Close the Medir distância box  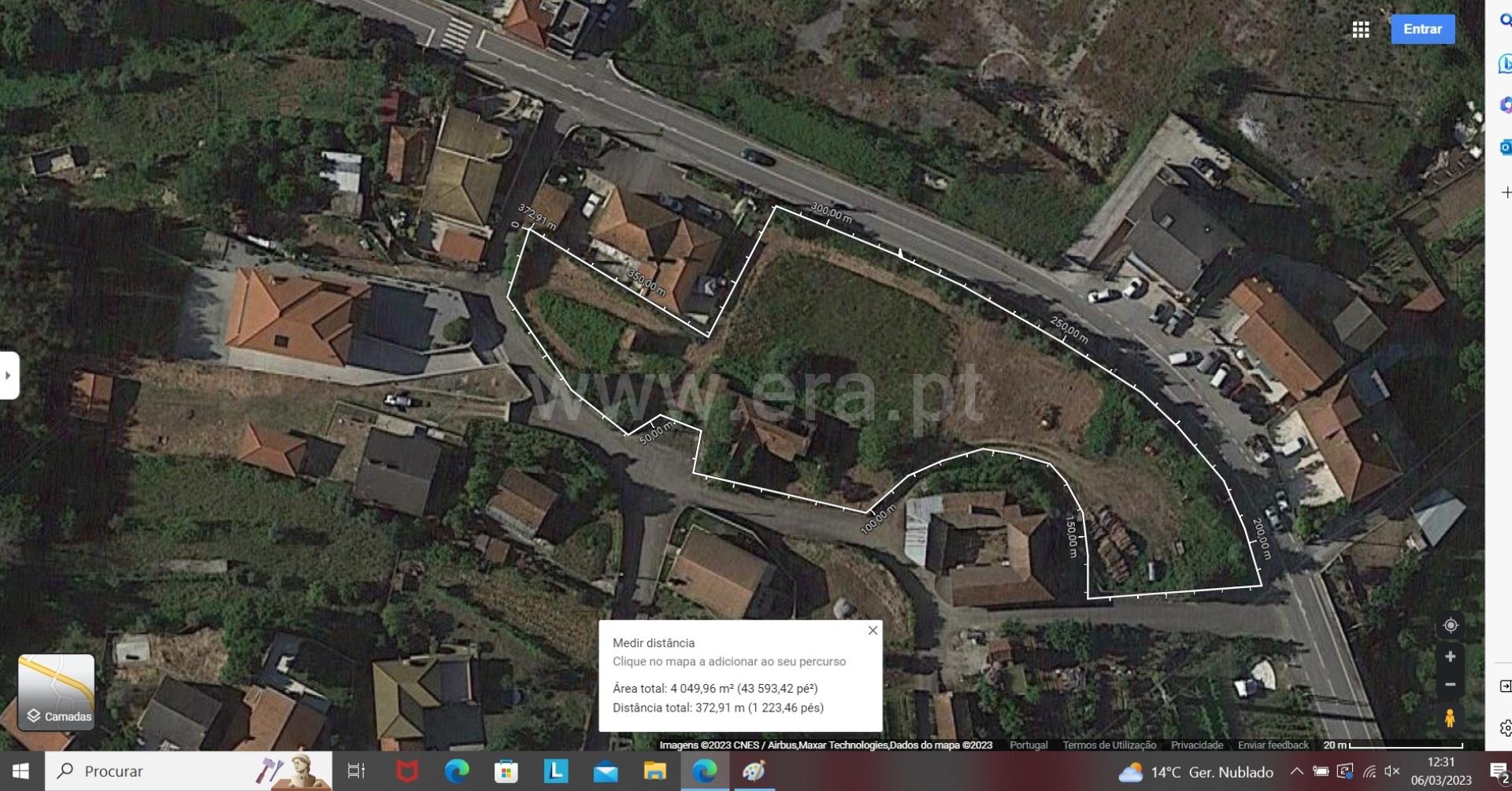(x=873, y=630)
